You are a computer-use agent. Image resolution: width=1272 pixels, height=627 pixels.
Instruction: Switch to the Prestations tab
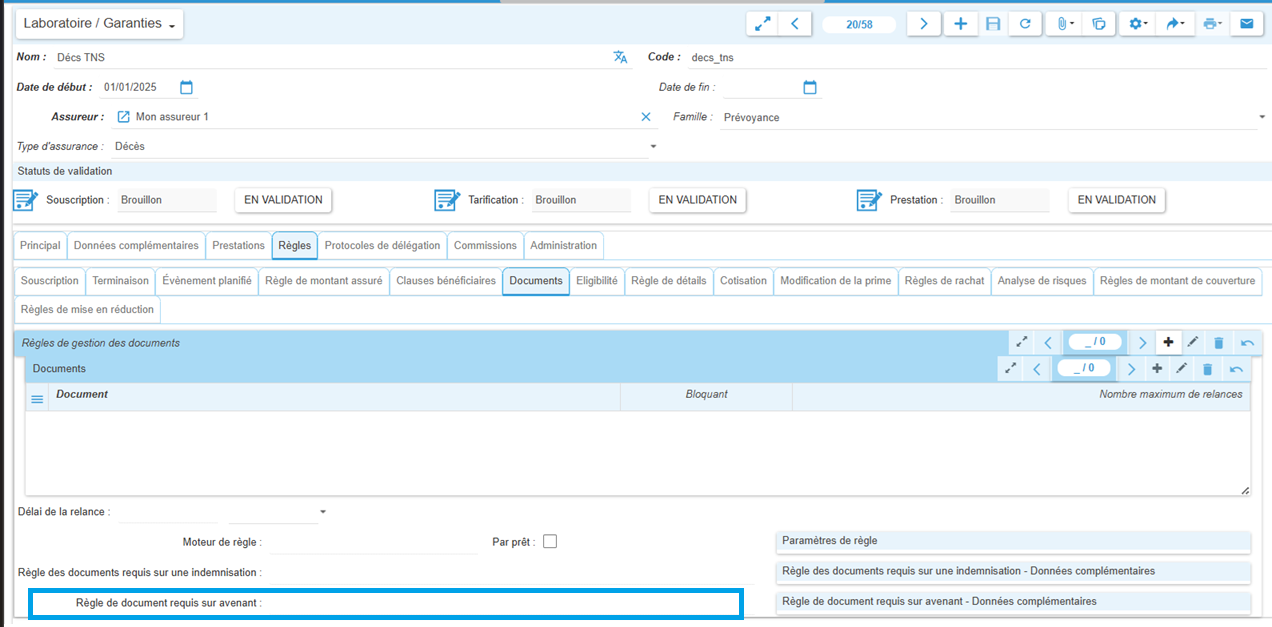238,245
